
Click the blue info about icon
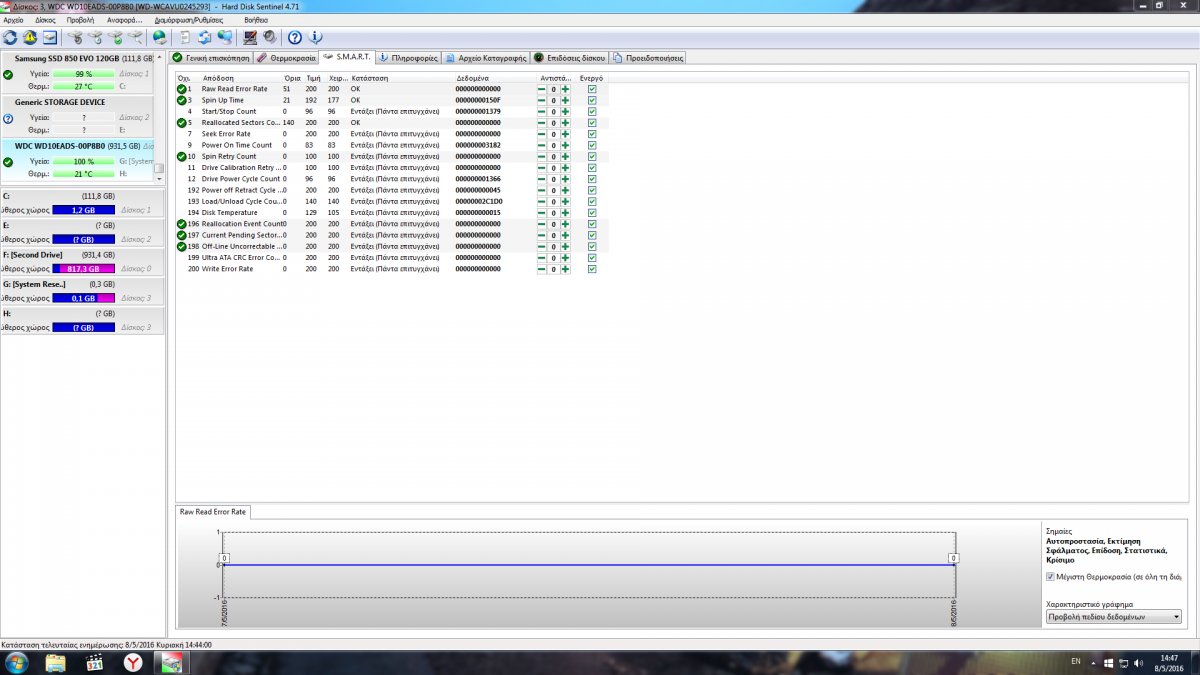click(x=314, y=38)
